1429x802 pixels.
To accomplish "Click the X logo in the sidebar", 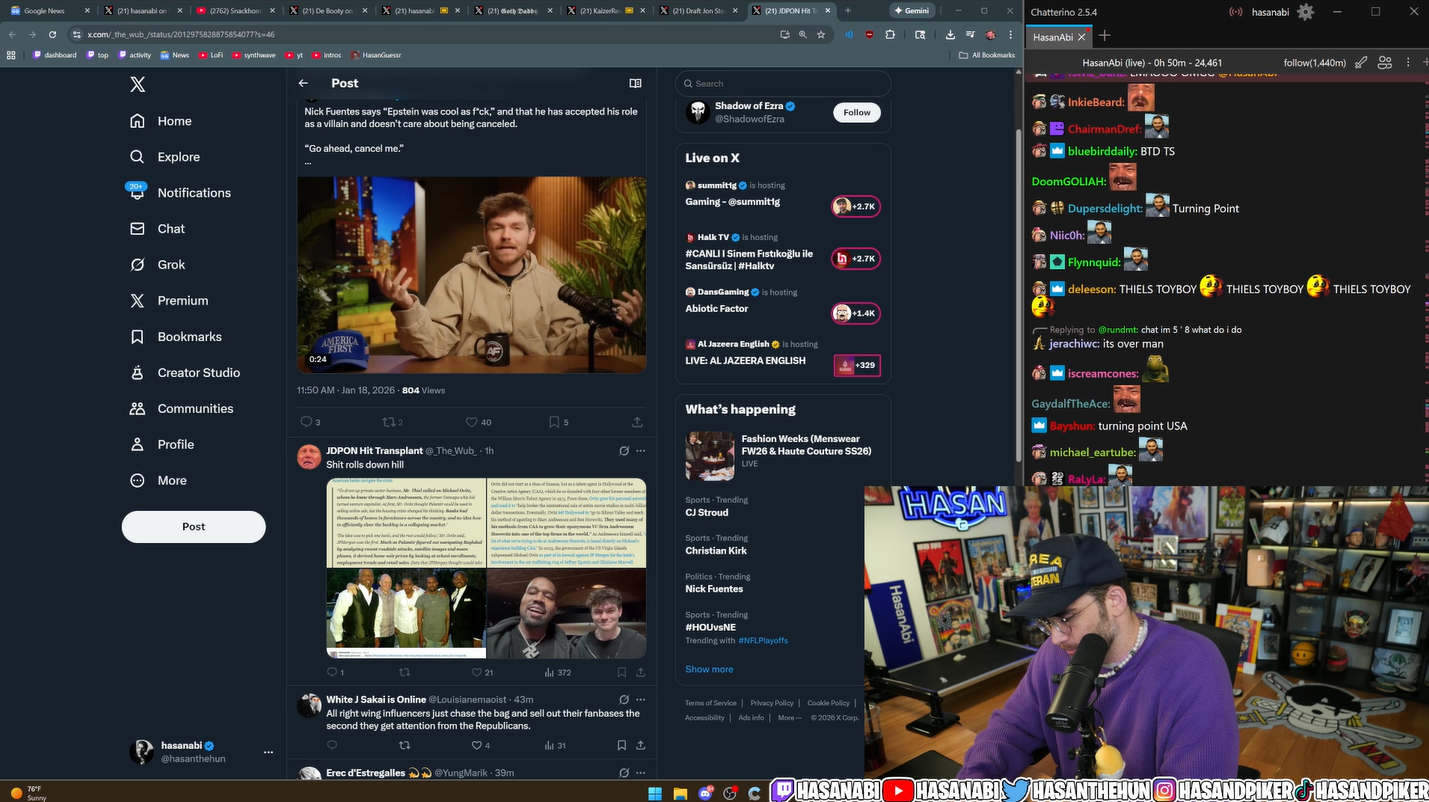I will click(138, 84).
